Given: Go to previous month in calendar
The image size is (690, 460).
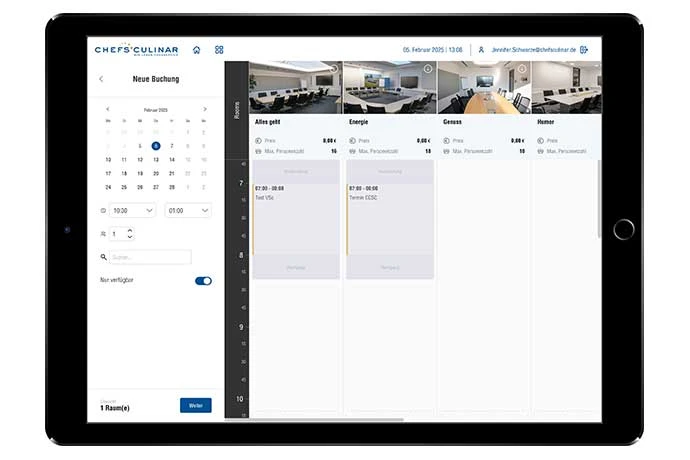Looking at the screenshot, I should 107,108.
